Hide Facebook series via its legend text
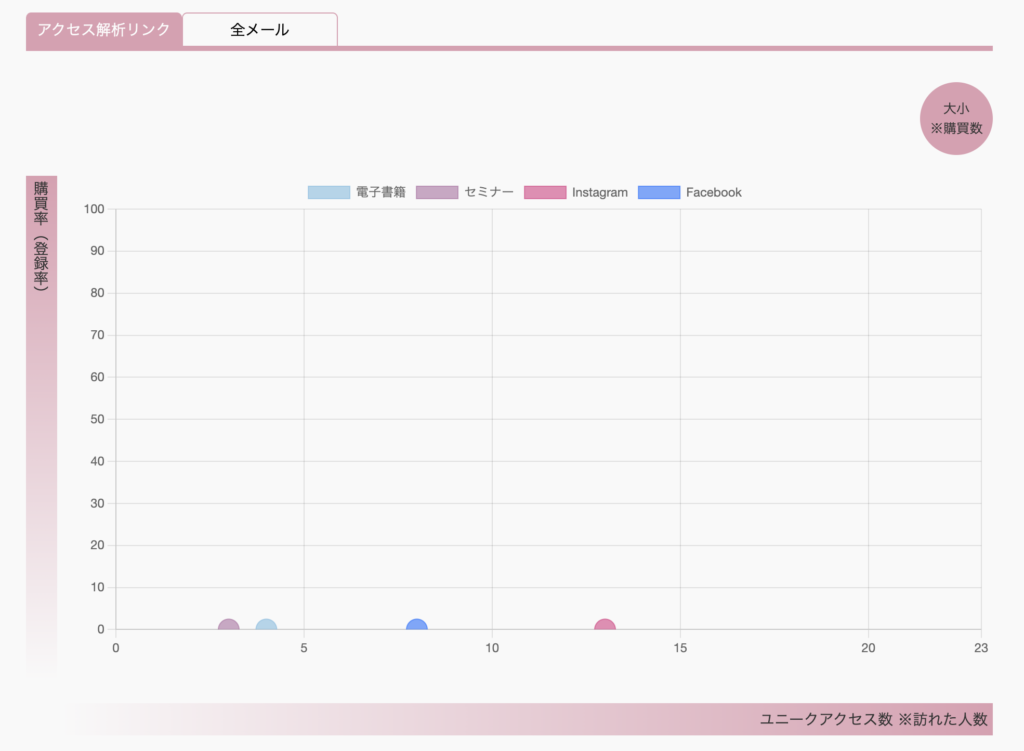This screenshot has height=751, width=1024. 714,192
